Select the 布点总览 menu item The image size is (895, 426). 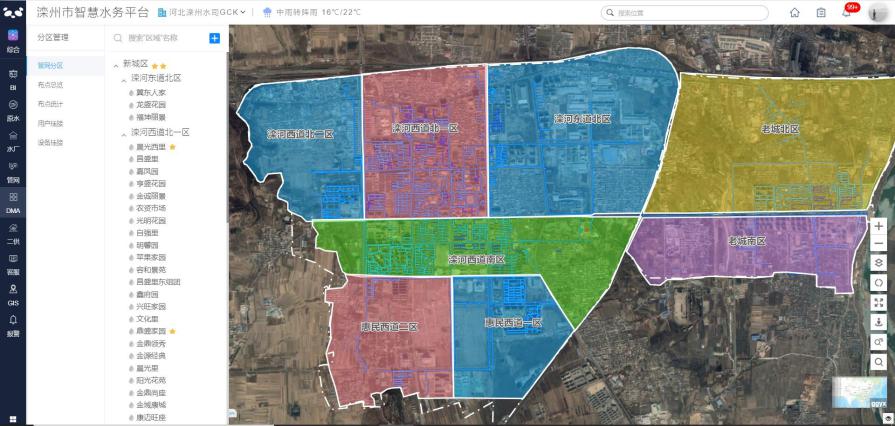pyautogui.click(x=50, y=84)
